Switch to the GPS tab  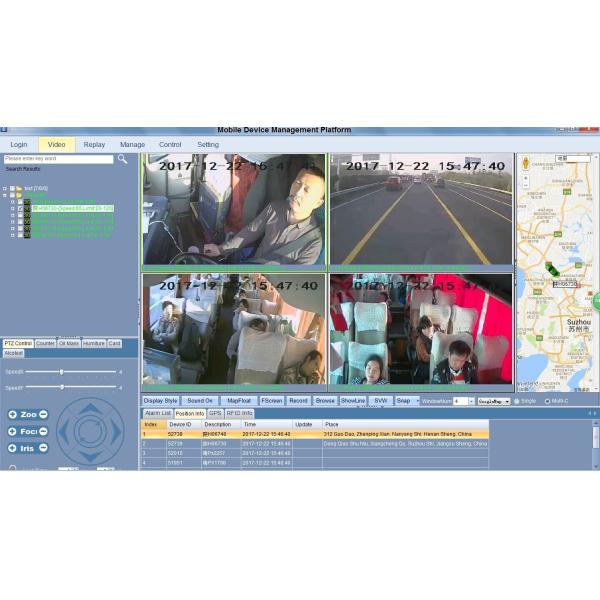coord(215,412)
